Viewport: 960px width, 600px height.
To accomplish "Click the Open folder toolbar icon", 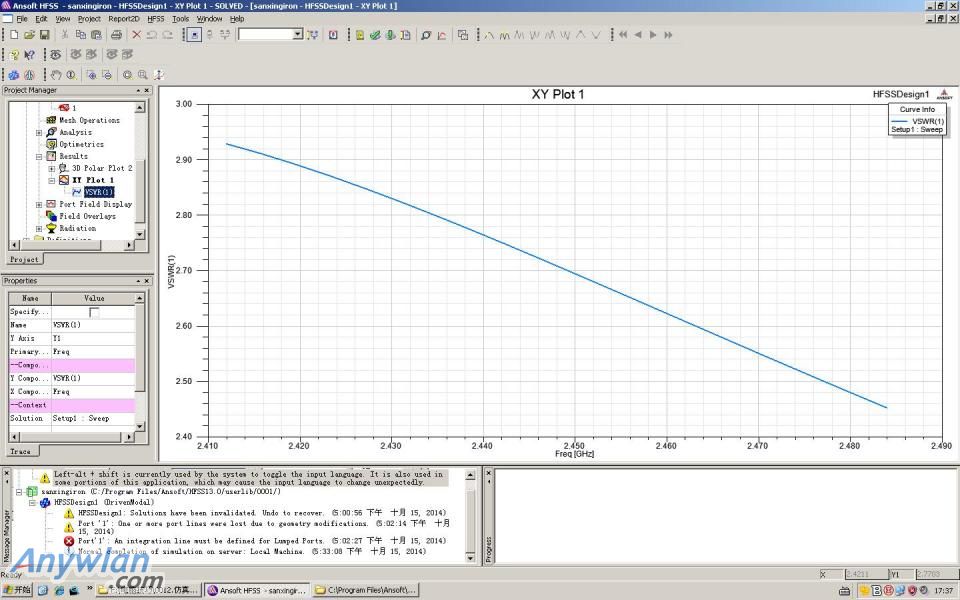I will click(30, 35).
